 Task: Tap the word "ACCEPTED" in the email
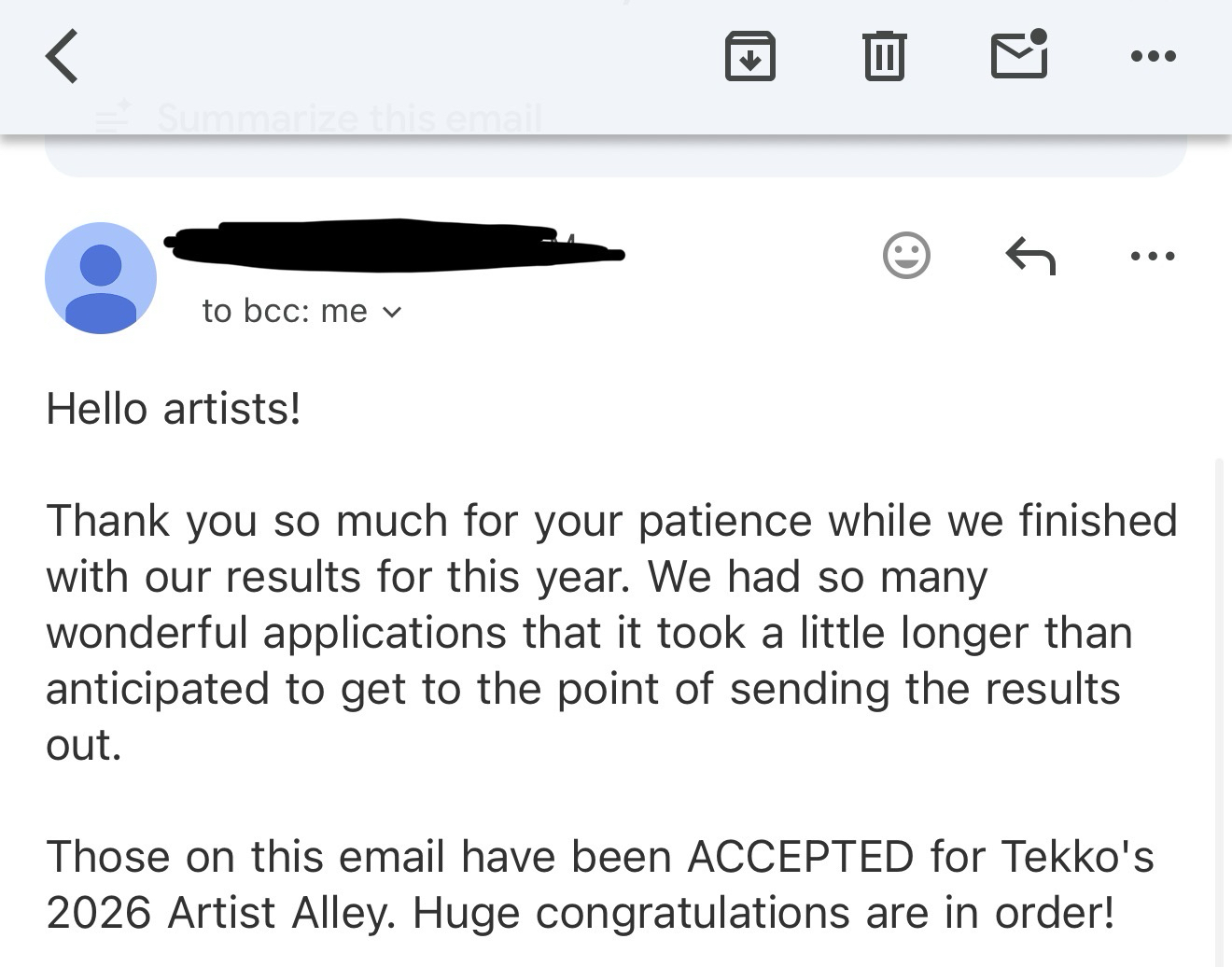click(800, 857)
